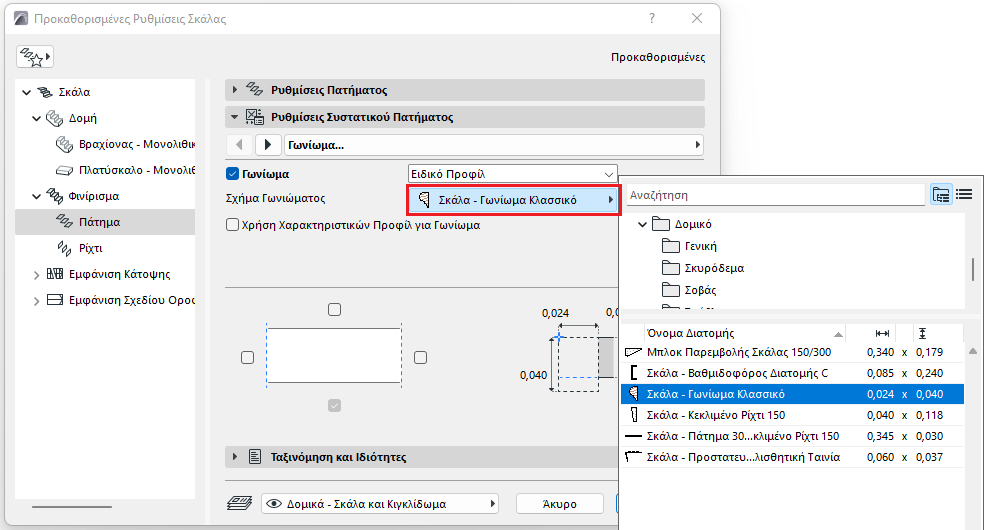The height and width of the screenshot is (530, 988).
Task: Click the Άκυρο cancel button
Action: [560, 504]
